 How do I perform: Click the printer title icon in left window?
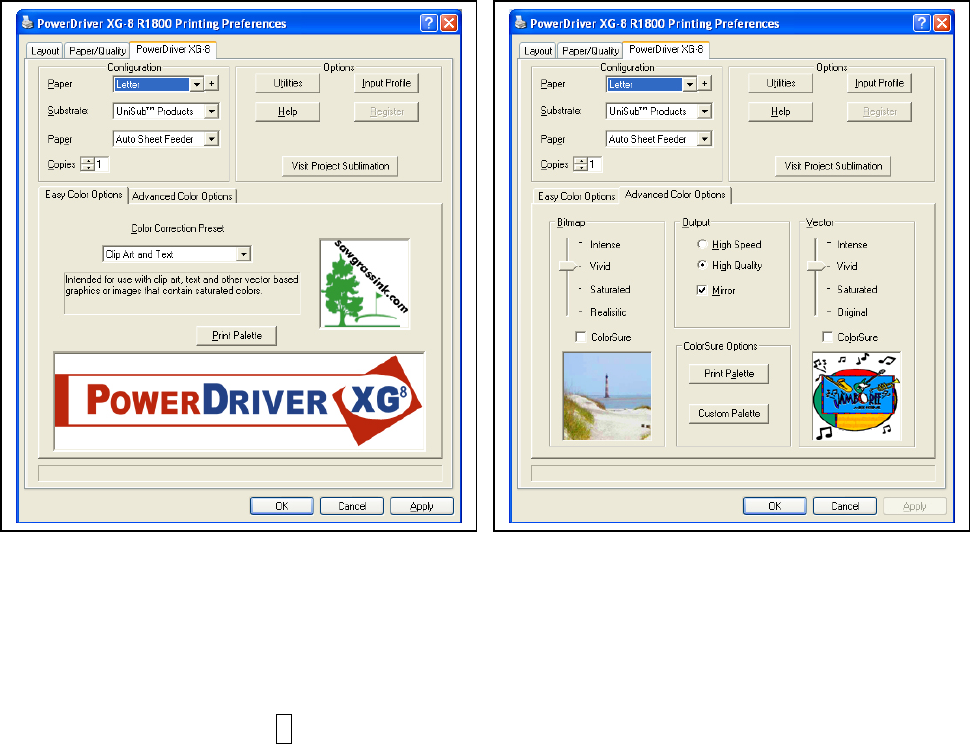(27, 23)
